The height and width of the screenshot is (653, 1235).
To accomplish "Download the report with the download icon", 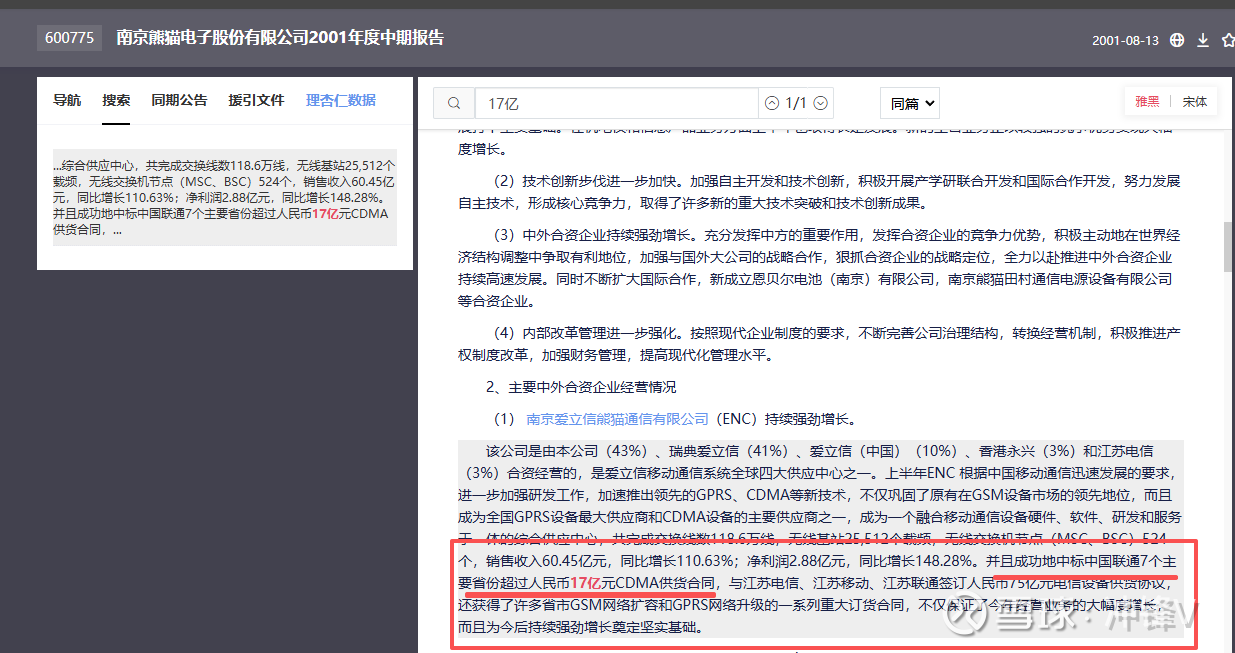I will pyautogui.click(x=1203, y=40).
